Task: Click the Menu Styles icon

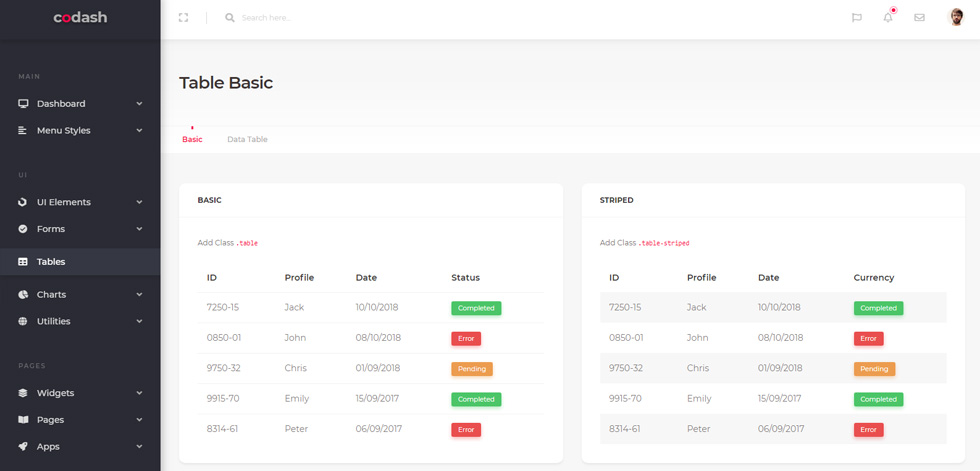Action: [x=22, y=131]
